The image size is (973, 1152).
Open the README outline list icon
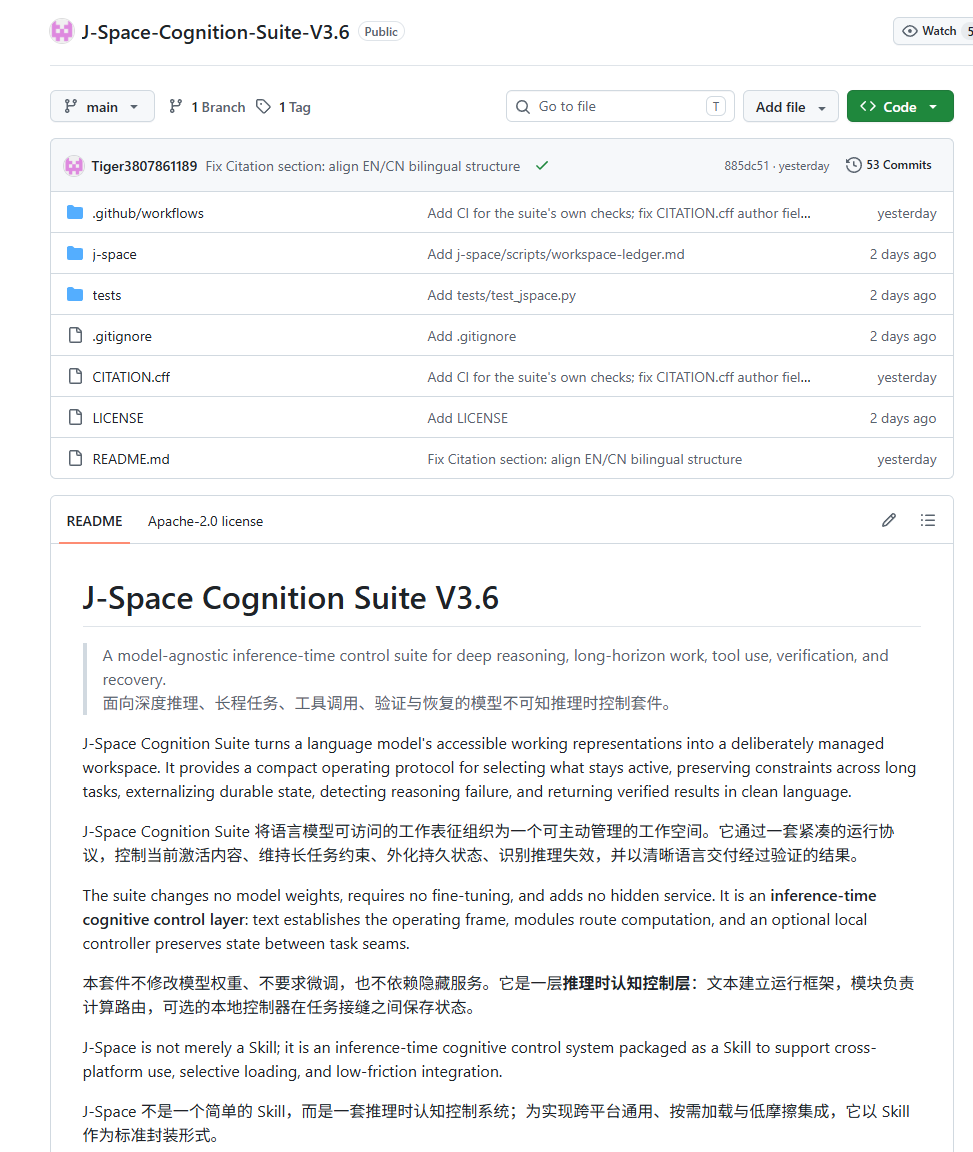click(927, 520)
